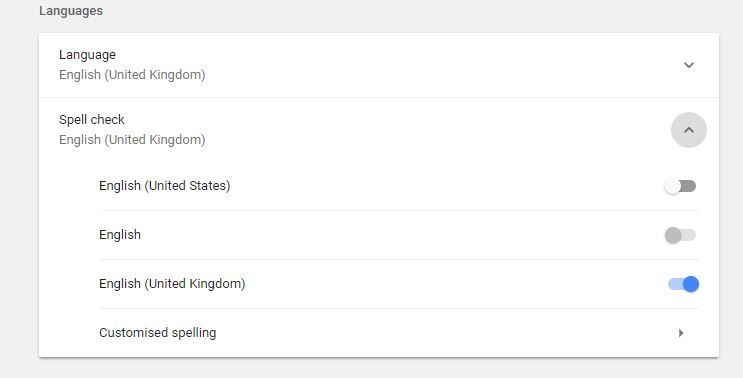Click the blue knob of the enabled toggle
Image resolution: width=743 pixels, height=378 pixels.
point(691,284)
